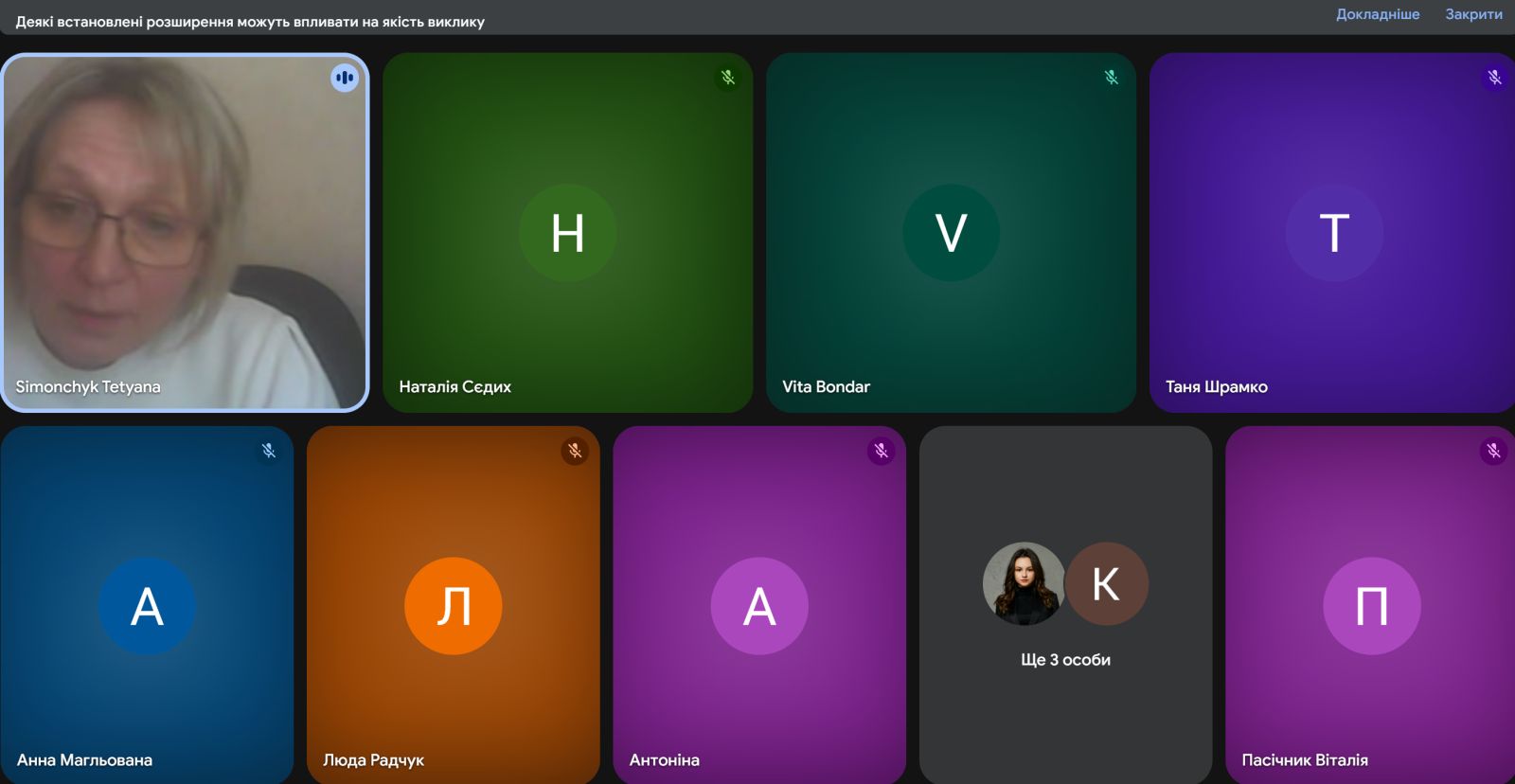
Task: Click the П avatar of Пасічник Віталія
Action: (1372, 606)
